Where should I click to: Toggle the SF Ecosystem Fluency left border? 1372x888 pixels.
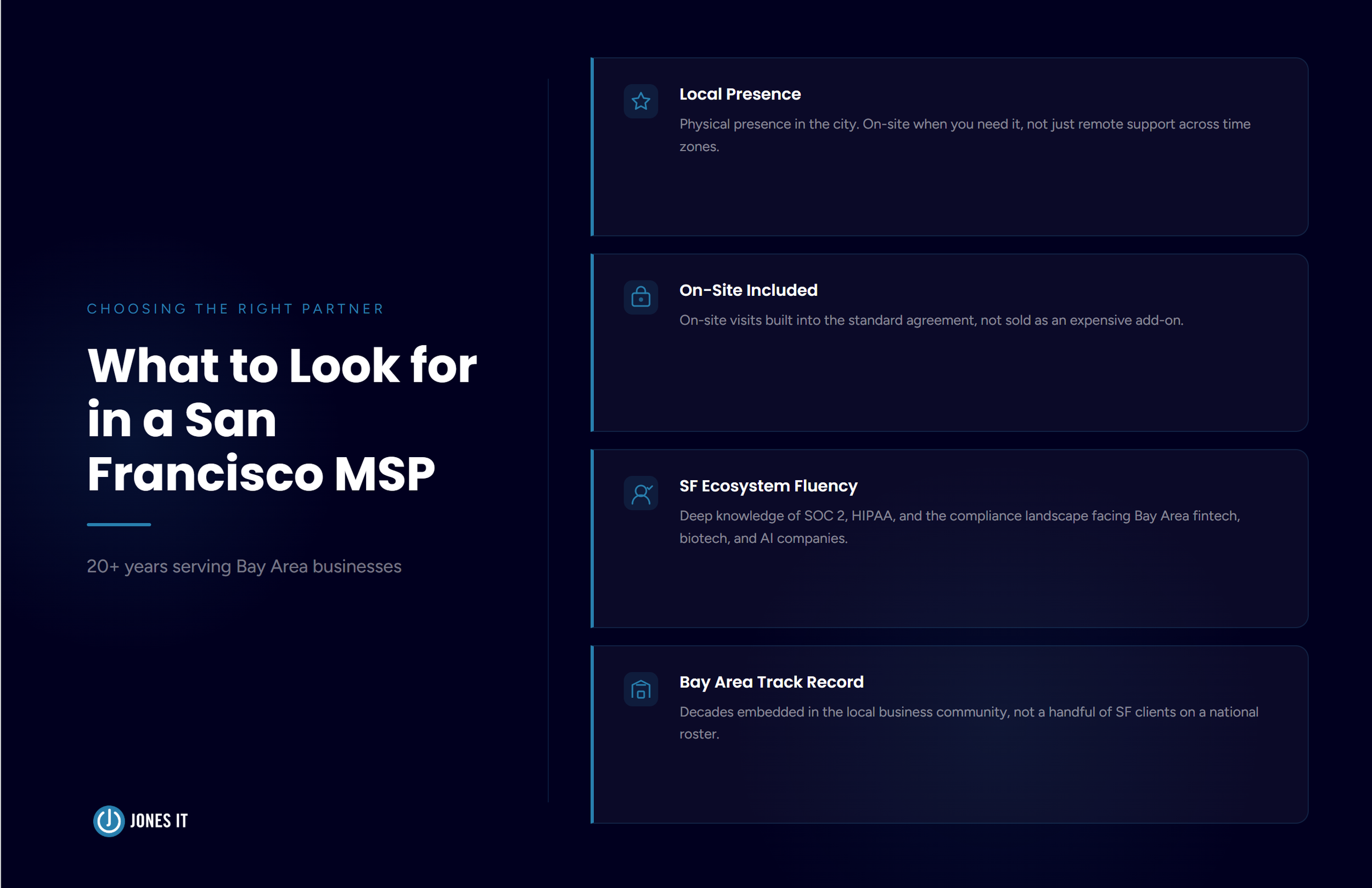593,539
